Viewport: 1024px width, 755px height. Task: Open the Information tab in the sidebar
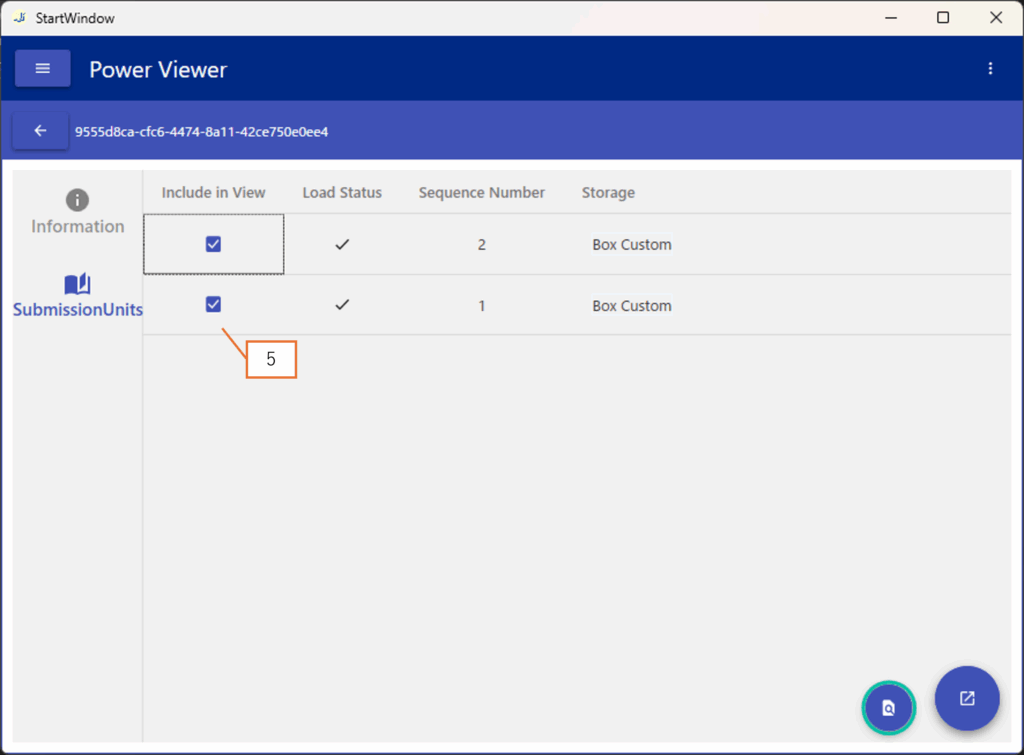pyautogui.click(x=77, y=212)
